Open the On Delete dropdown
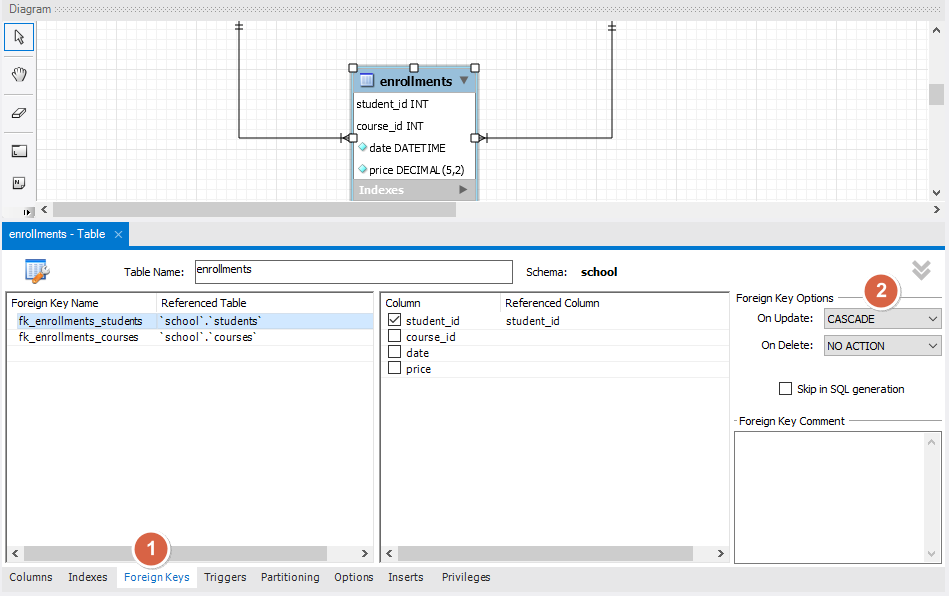The height and width of the screenshot is (596, 949). tap(882, 346)
